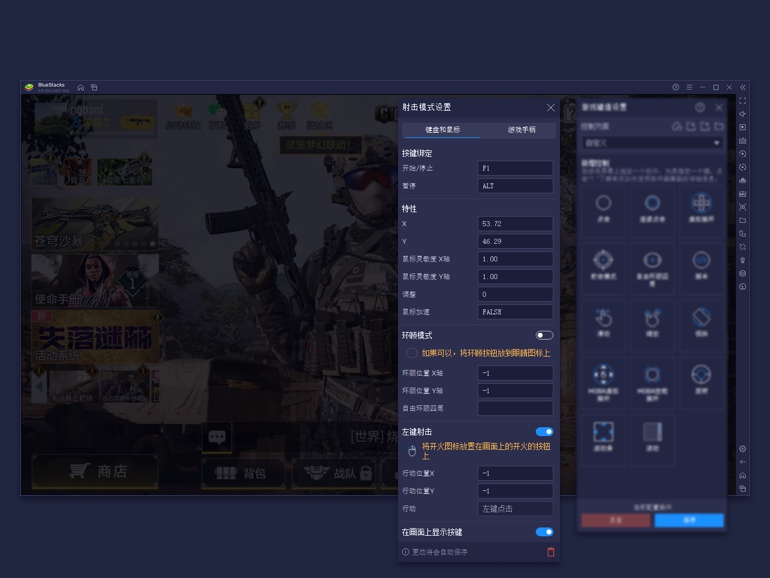Click the export scheme icon
The image size is (770, 578).
(x=705, y=126)
